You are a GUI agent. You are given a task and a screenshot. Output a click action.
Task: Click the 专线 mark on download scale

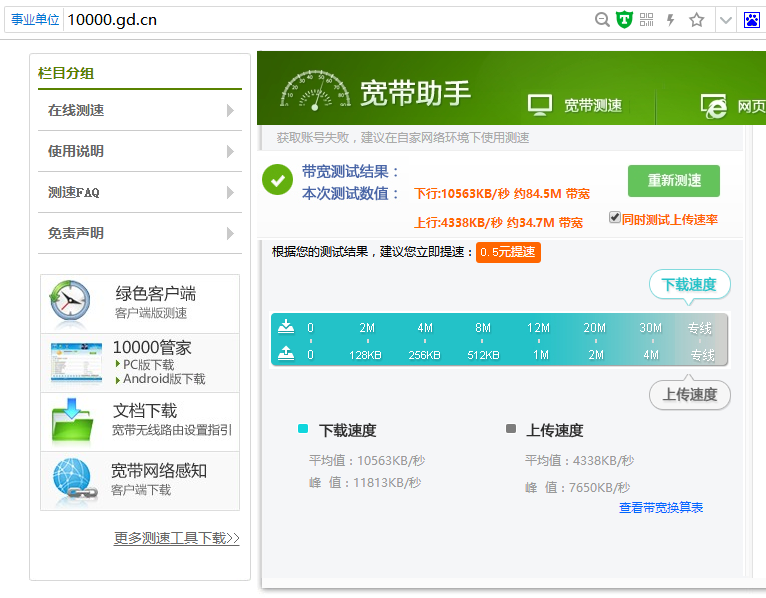[700, 328]
